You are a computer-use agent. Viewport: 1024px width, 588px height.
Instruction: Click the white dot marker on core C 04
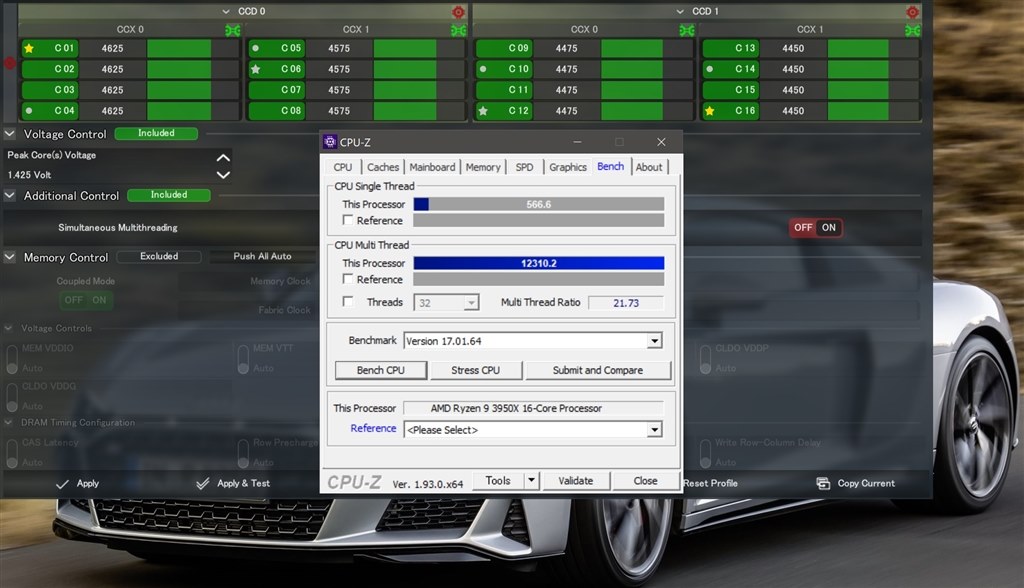point(29,110)
